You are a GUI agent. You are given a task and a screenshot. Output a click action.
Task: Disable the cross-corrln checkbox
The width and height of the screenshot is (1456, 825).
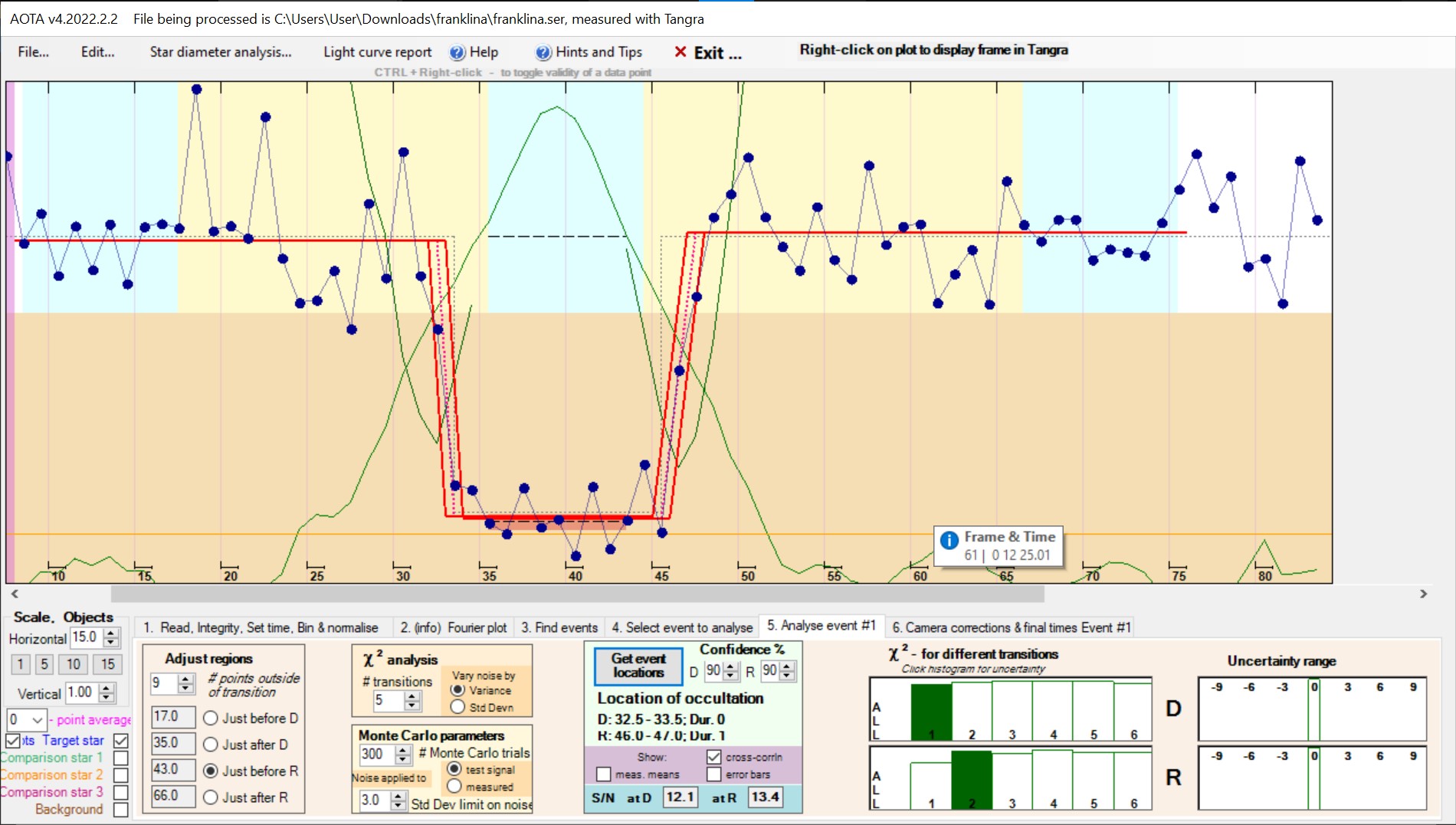click(713, 757)
